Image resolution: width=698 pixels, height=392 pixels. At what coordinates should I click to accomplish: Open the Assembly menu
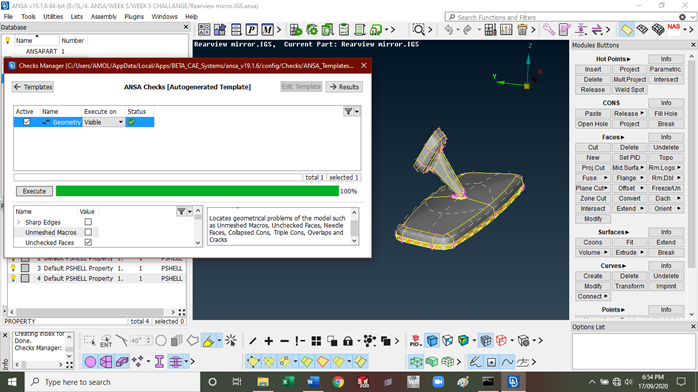[103, 16]
